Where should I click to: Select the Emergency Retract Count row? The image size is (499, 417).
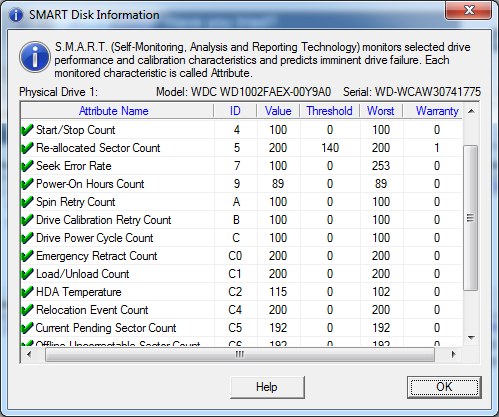[242, 256]
